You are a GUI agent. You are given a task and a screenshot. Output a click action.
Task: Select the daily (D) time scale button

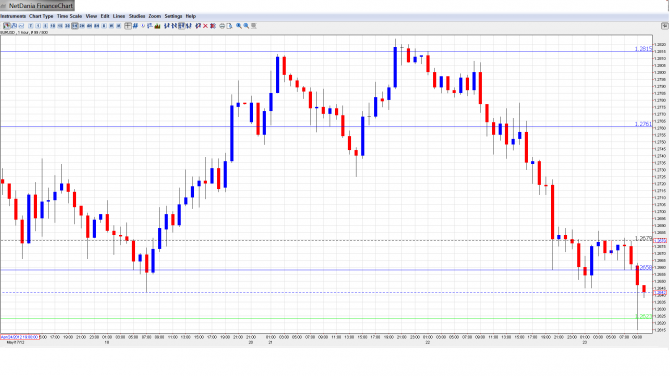pyautogui.click(x=104, y=26)
